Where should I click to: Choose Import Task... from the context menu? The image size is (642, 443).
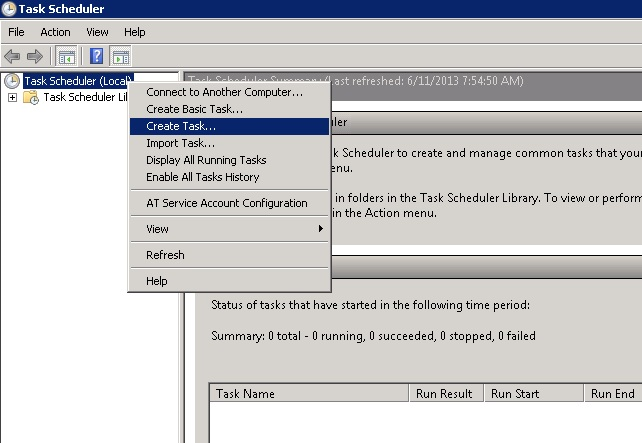[181, 143]
